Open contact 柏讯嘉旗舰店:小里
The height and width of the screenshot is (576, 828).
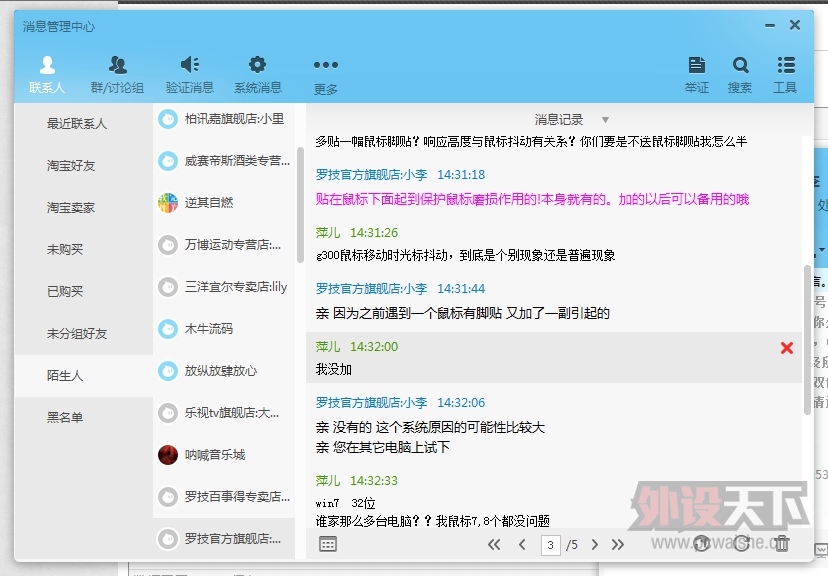(224, 119)
